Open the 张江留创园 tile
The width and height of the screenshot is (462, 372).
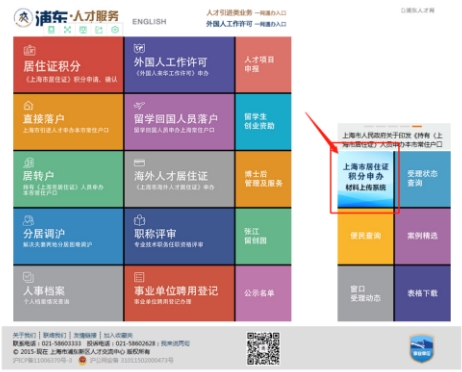(263, 236)
